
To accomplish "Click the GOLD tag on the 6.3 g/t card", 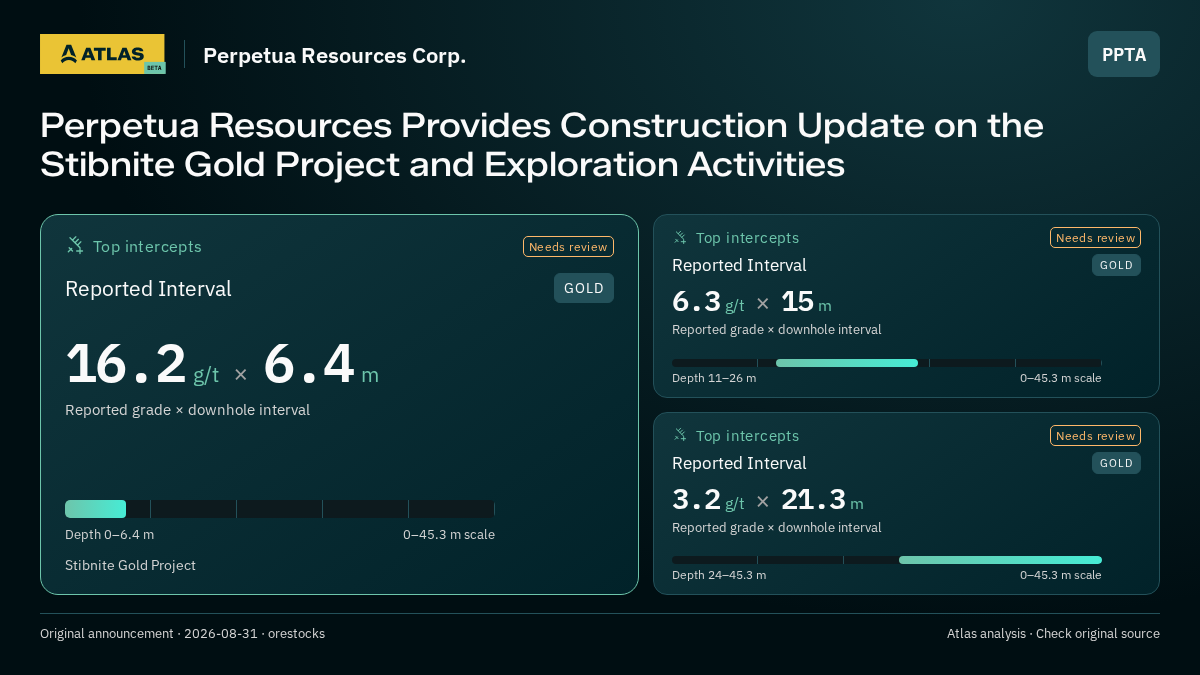I will 1116,265.
